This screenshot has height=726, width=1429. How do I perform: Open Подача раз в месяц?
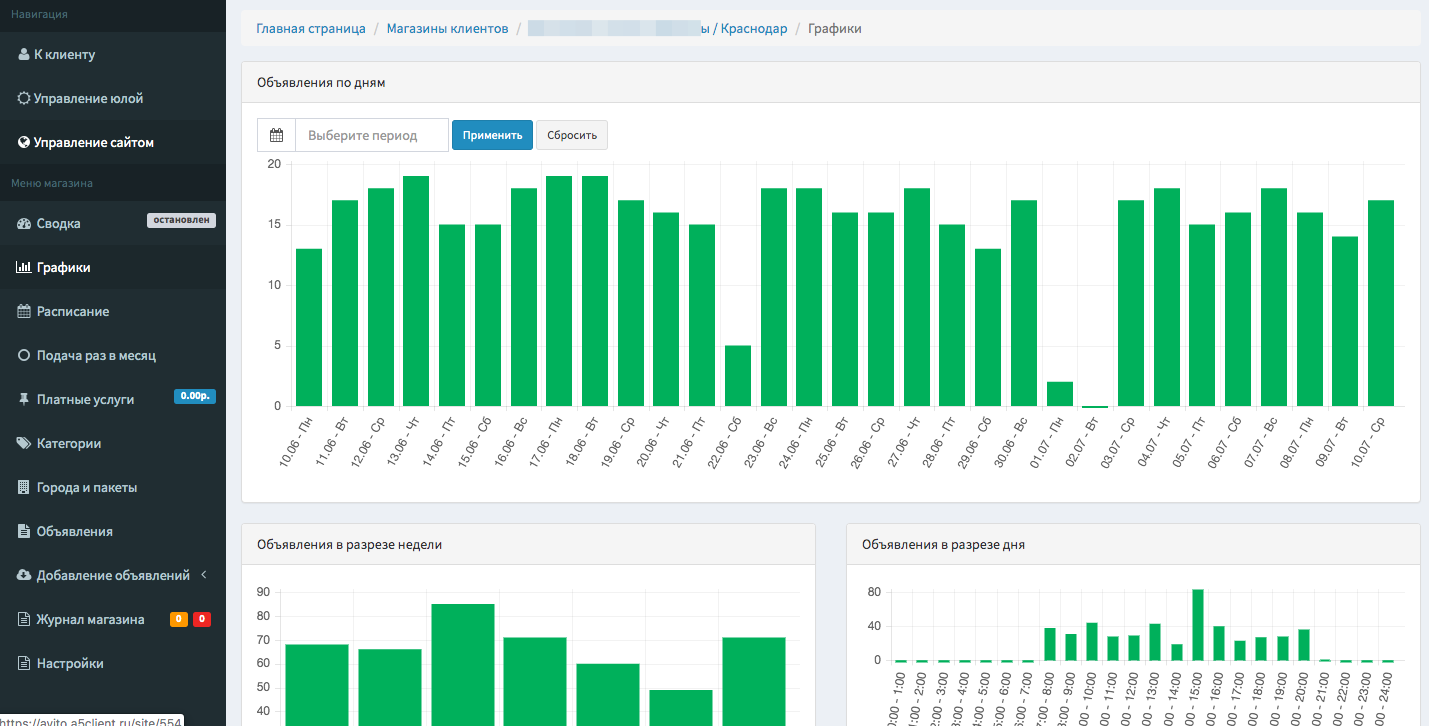(x=113, y=356)
